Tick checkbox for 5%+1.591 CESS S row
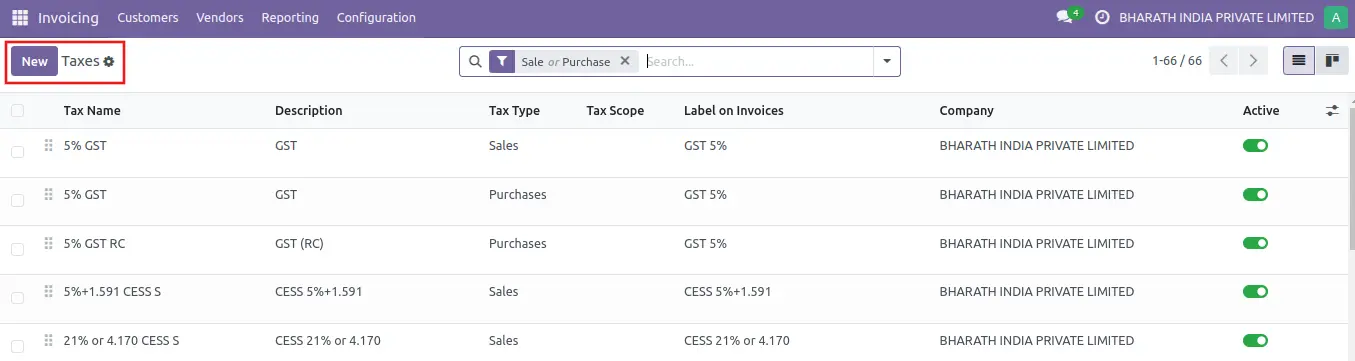This screenshot has width=1355, height=361. [x=17, y=298]
